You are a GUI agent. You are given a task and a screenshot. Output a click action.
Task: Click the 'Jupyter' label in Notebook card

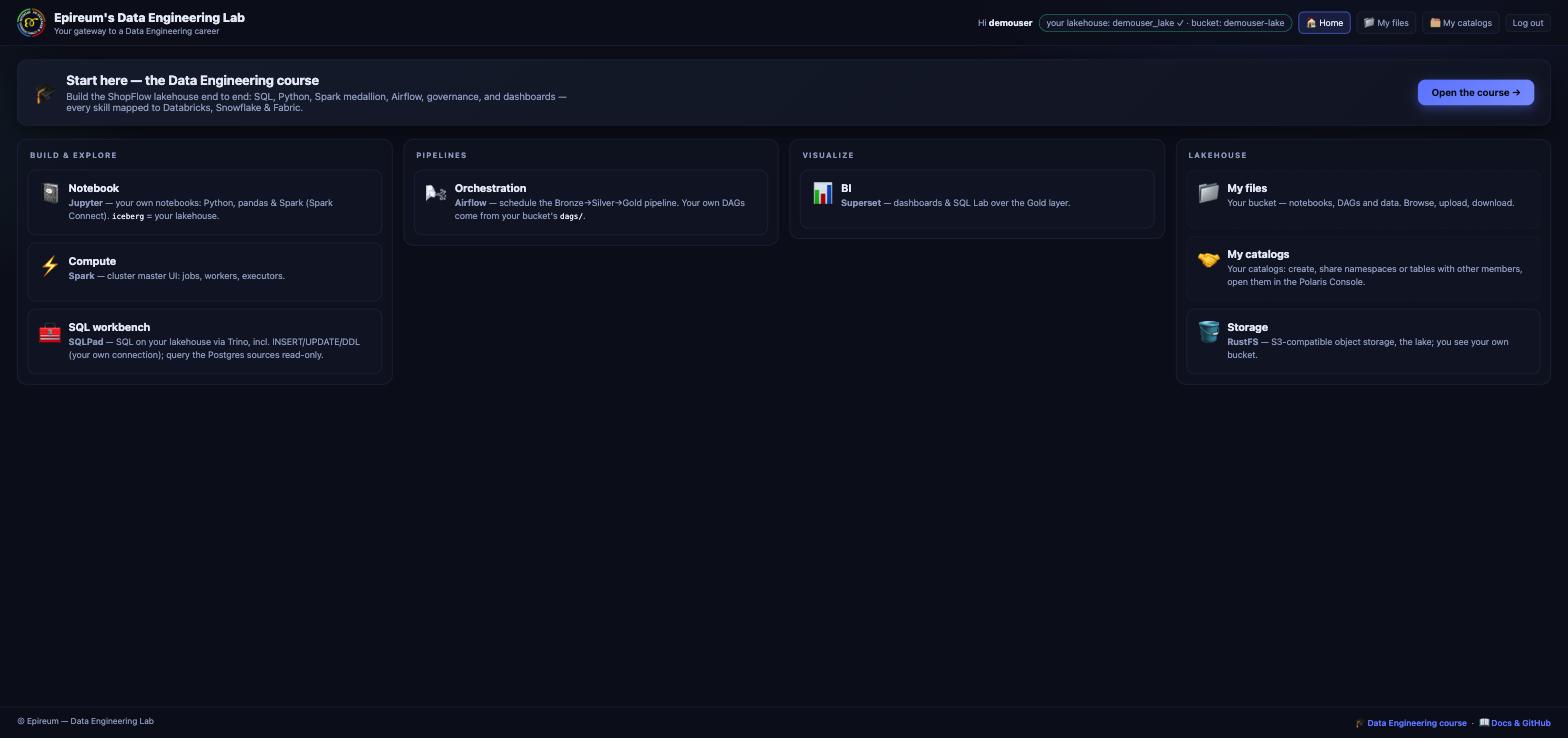85,203
